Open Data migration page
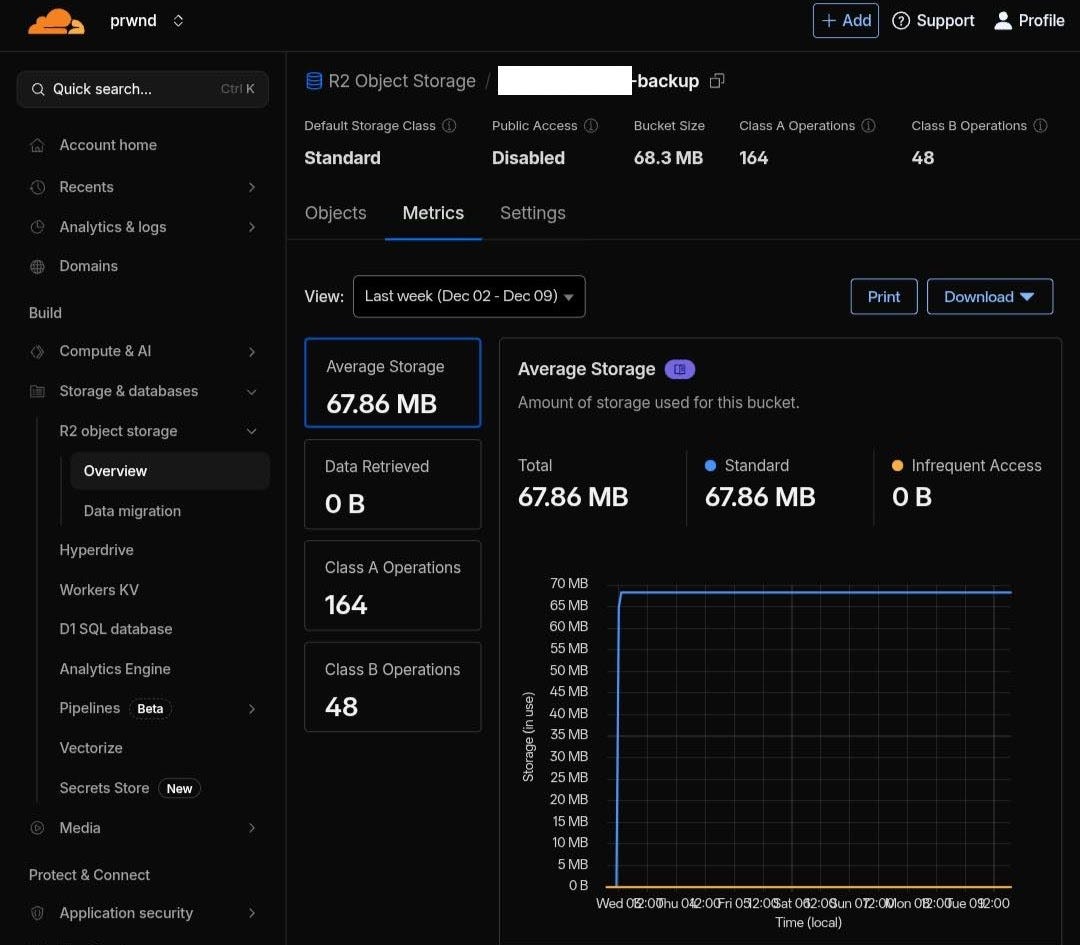 pyautogui.click(x=132, y=511)
